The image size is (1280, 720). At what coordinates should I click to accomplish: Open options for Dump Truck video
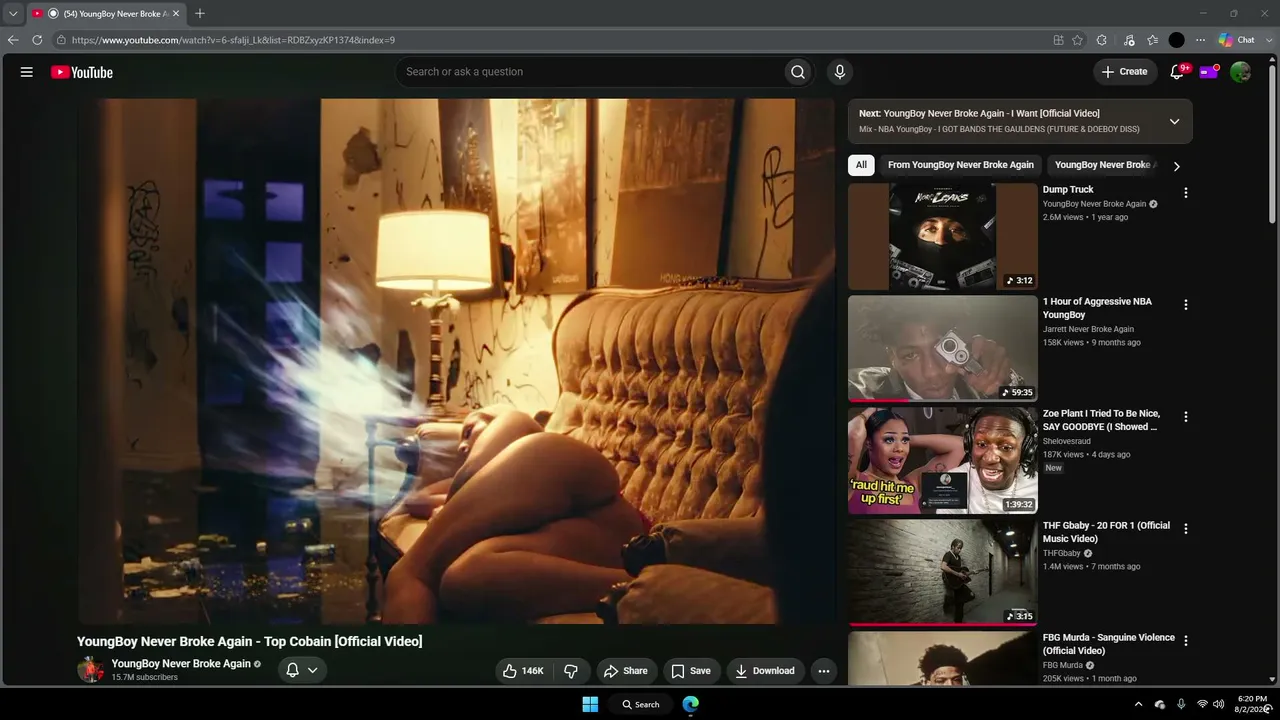[1186, 193]
